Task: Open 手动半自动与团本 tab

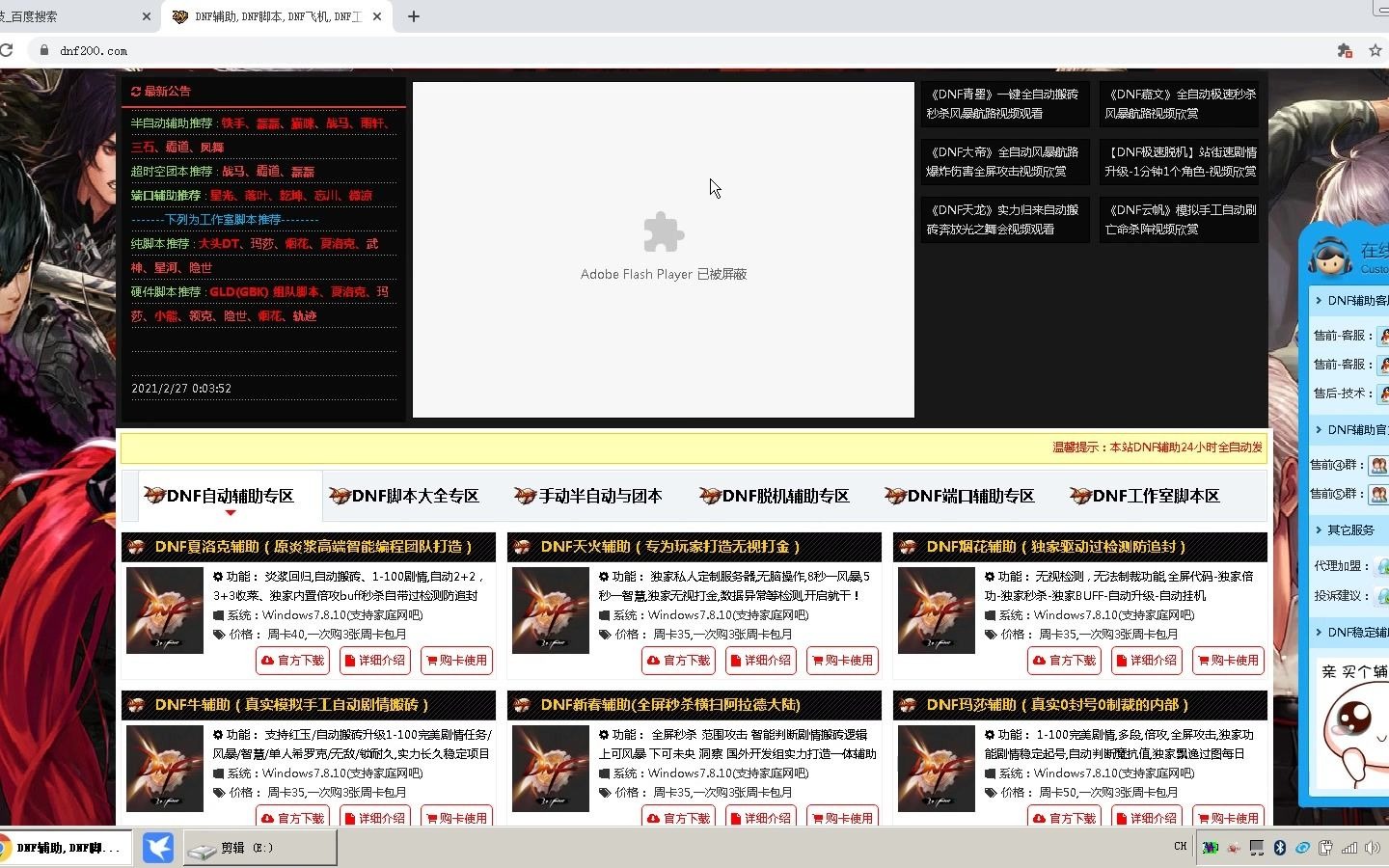Action: [588, 496]
